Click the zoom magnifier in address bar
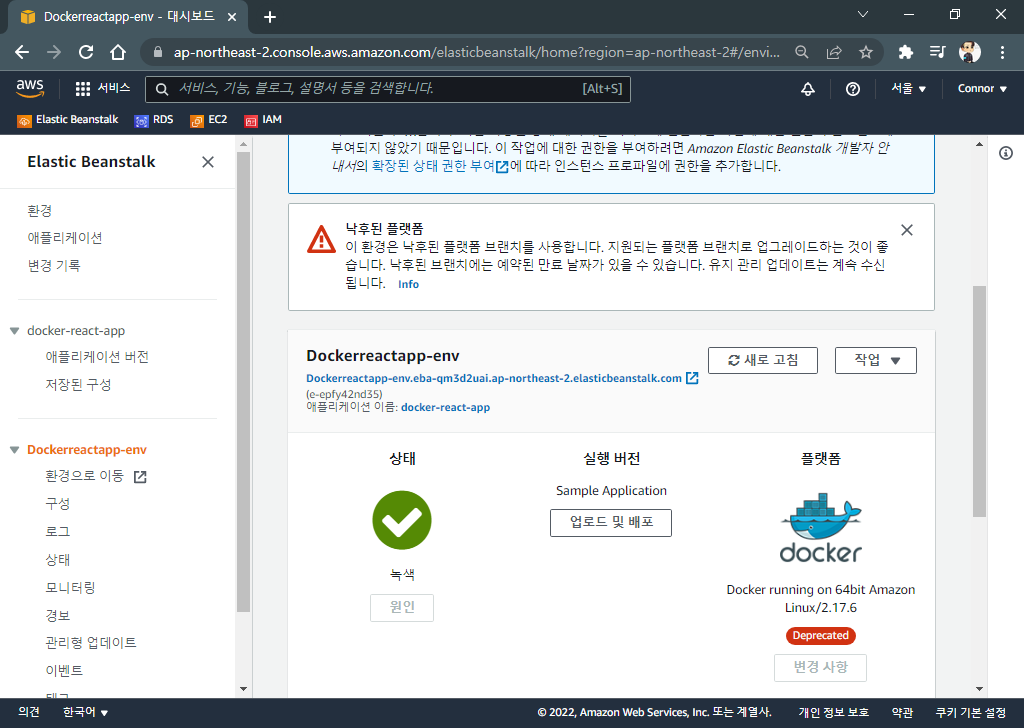 801,52
